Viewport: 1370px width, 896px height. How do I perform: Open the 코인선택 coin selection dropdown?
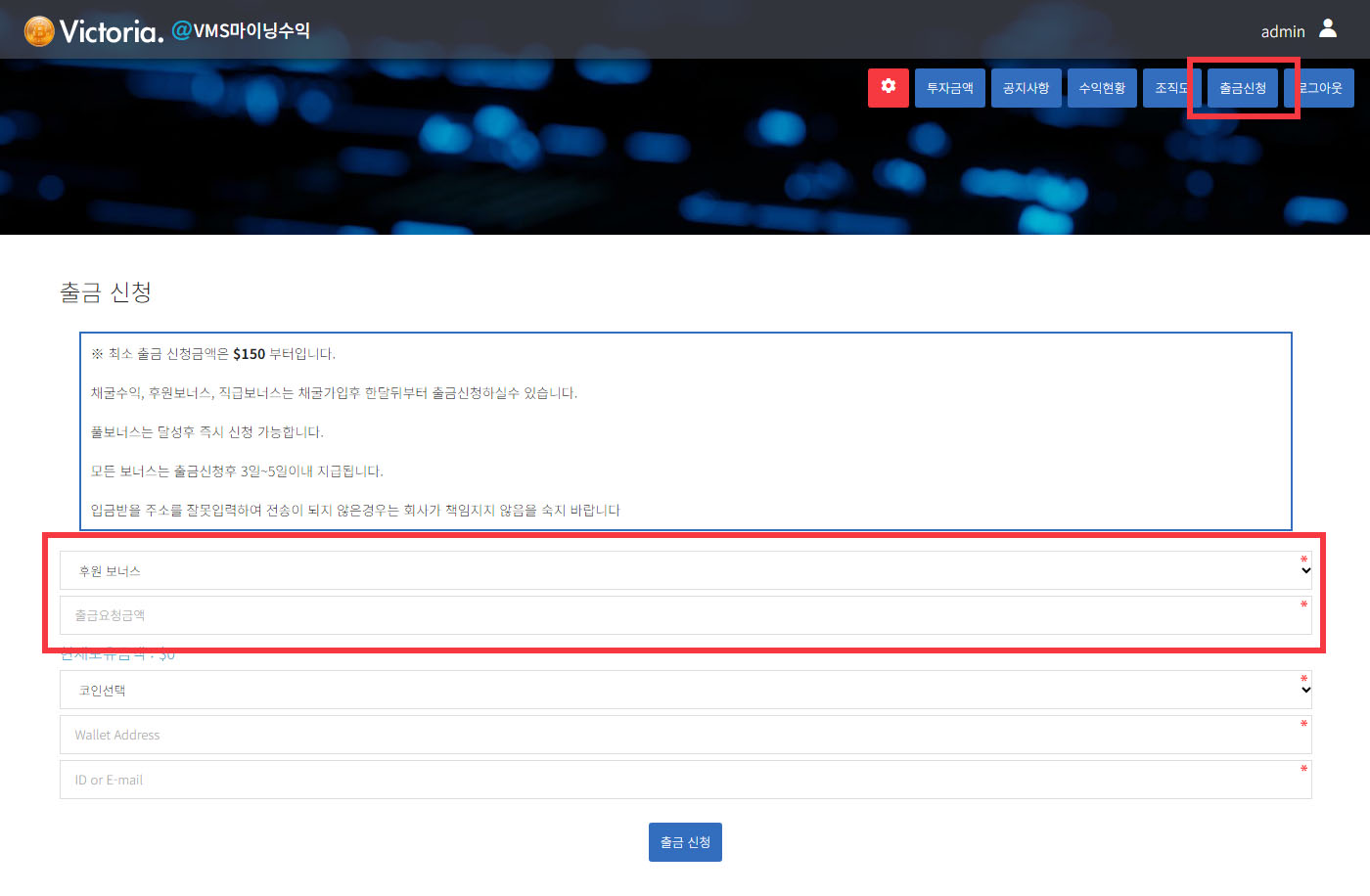click(685, 691)
